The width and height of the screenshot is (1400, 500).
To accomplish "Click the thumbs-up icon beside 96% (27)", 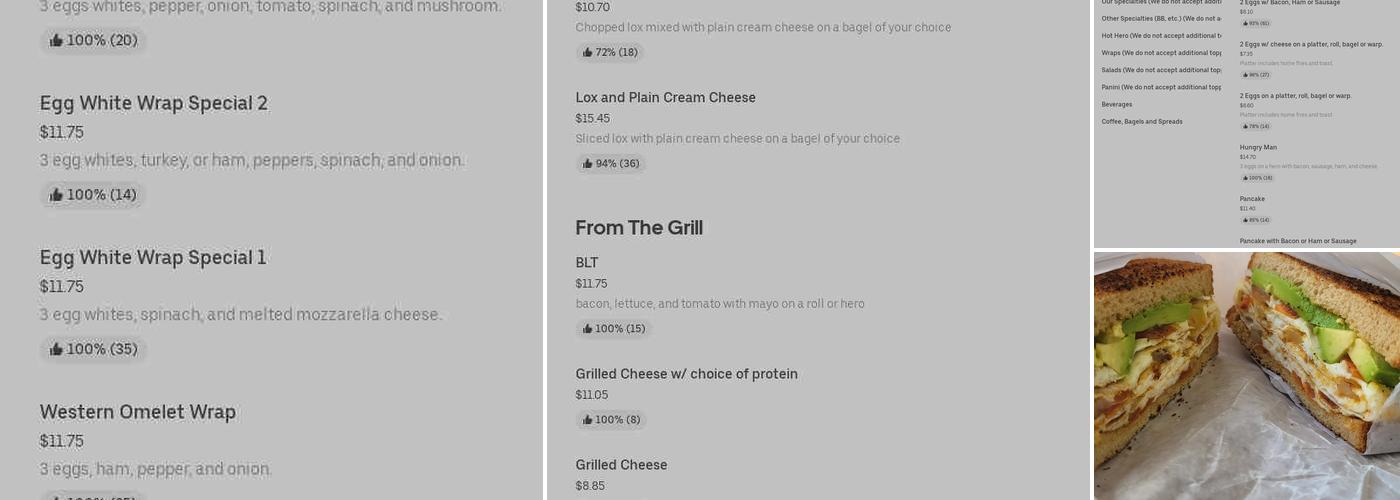I will [x=1245, y=75].
